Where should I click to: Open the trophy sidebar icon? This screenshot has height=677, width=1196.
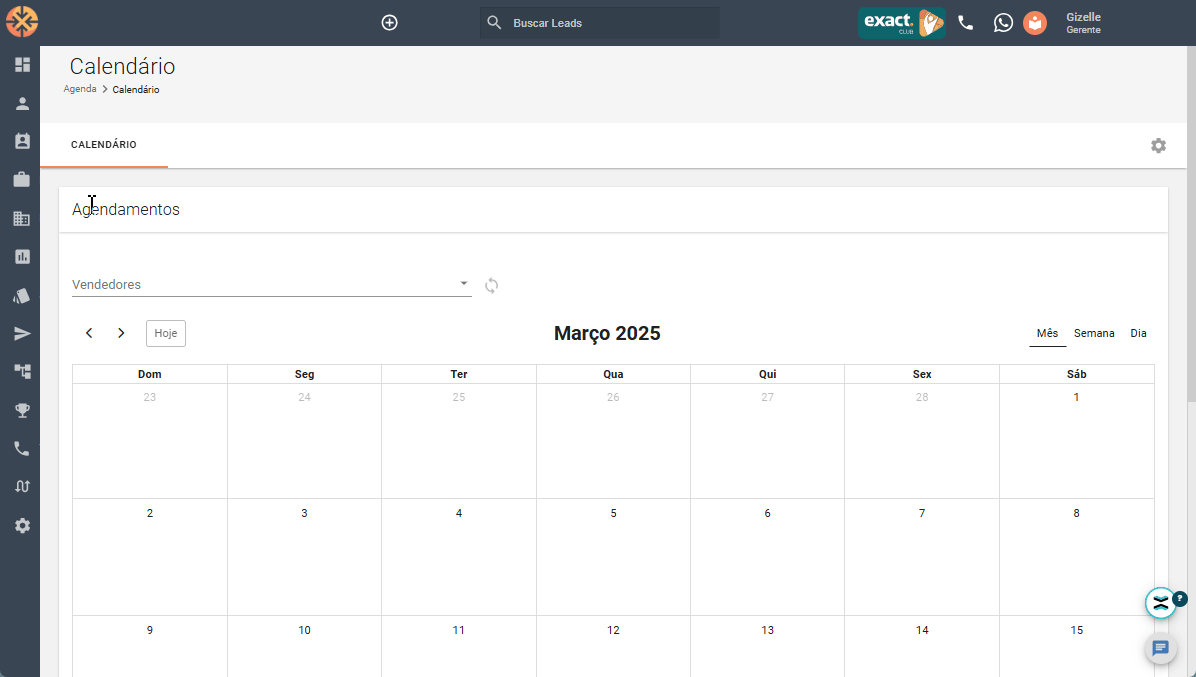click(x=22, y=410)
